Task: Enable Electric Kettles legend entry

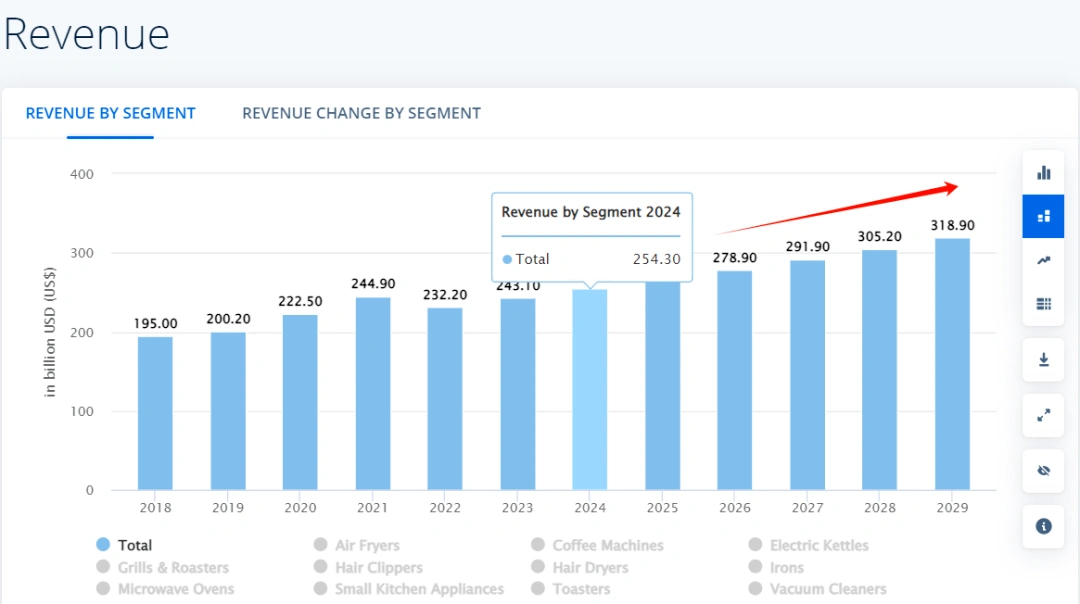Action: [x=808, y=545]
